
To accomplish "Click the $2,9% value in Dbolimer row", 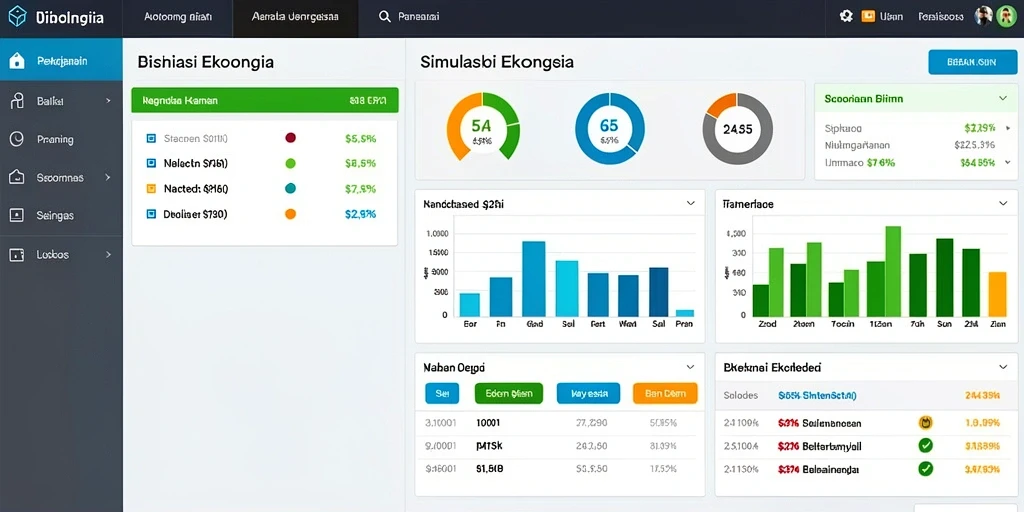I will (360, 214).
